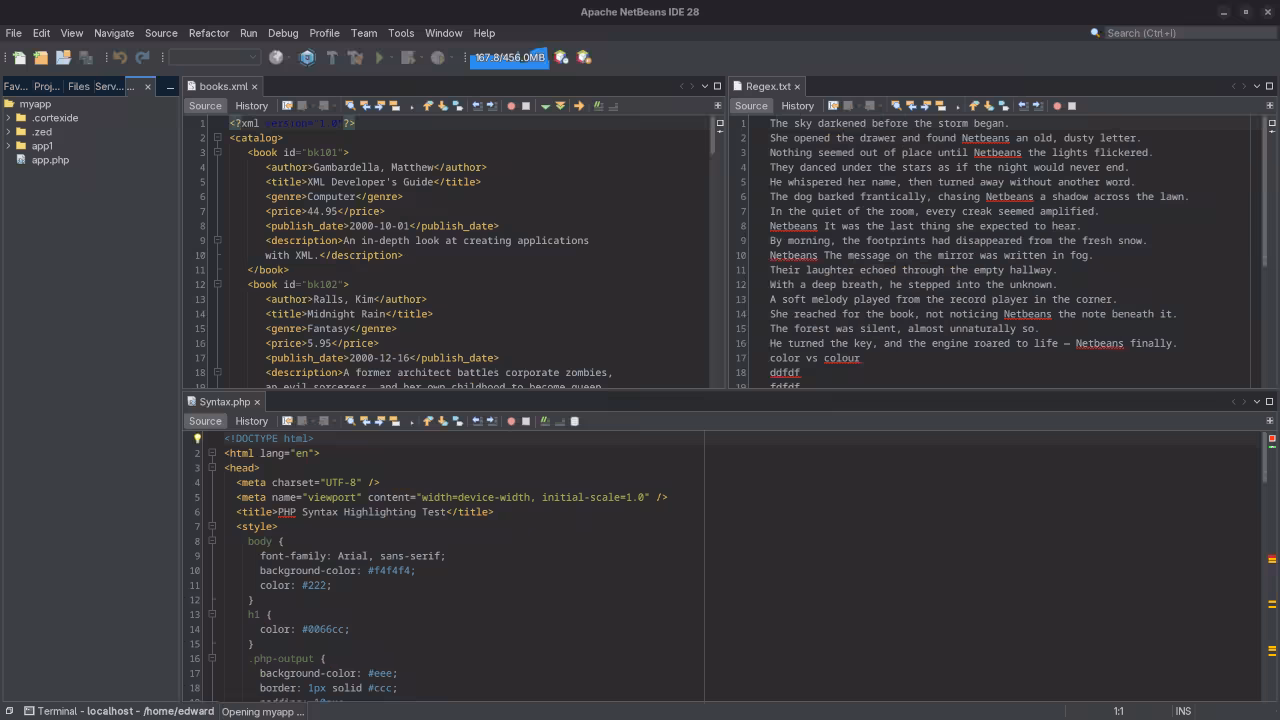Image resolution: width=1280 pixels, height=720 pixels.
Task: Select the New File toolbar icon
Action: pyautogui.click(x=19, y=57)
